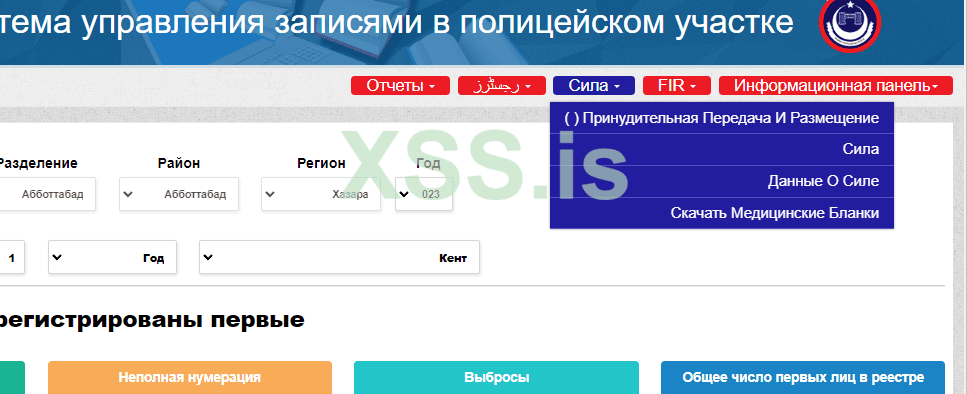The width and height of the screenshot is (967, 394).
Task: Open the Разделение Абботтабад select box
Action: [x=47, y=194]
